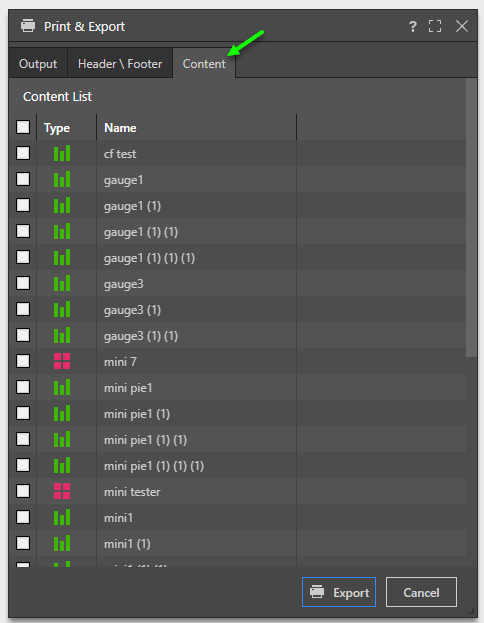The image size is (484, 623).
Task: Click the help question mark icon
Action: pyautogui.click(x=413, y=27)
